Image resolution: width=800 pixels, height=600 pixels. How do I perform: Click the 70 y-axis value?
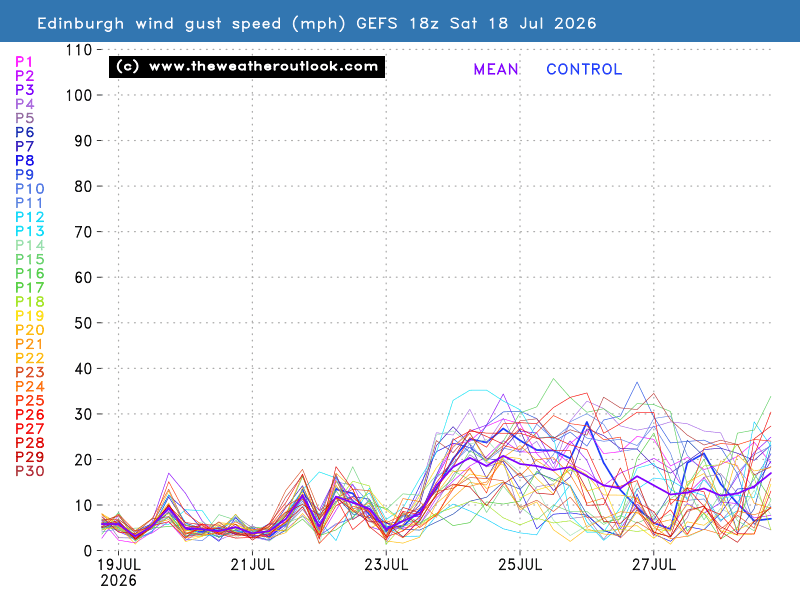83,232
